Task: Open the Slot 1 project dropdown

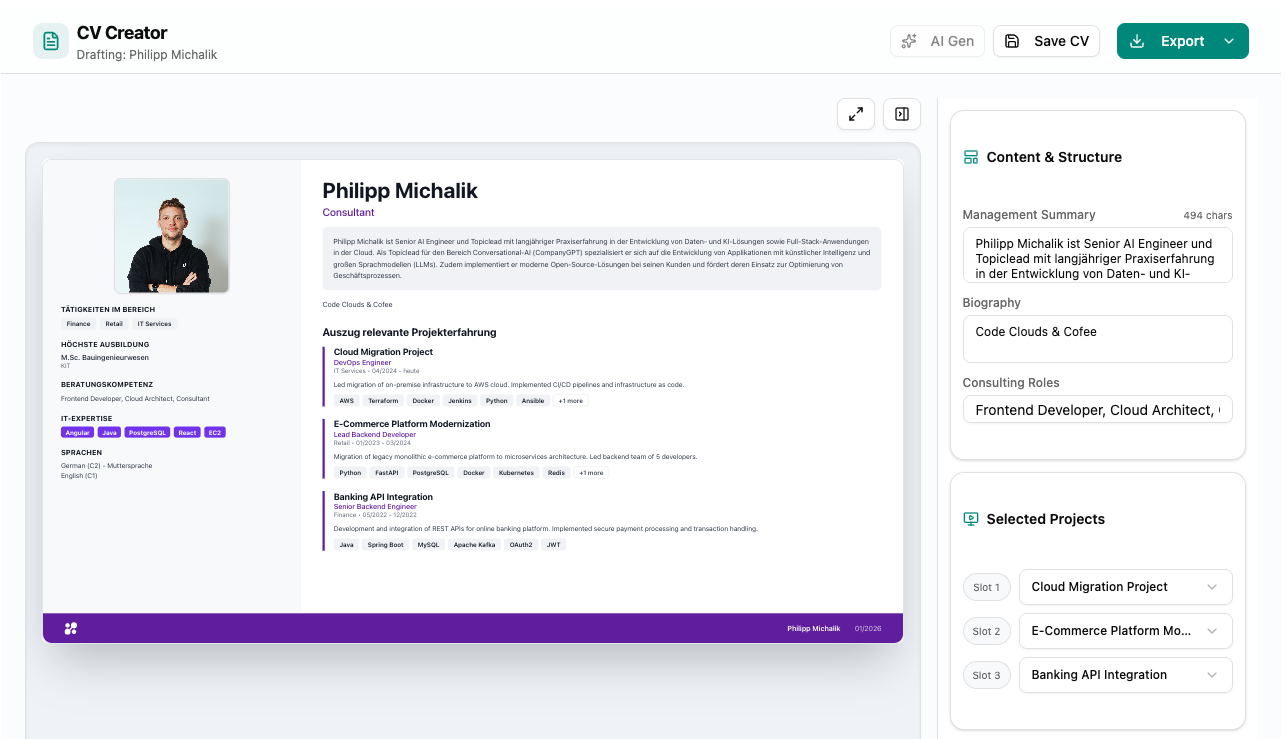Action: pos(1125,587)
